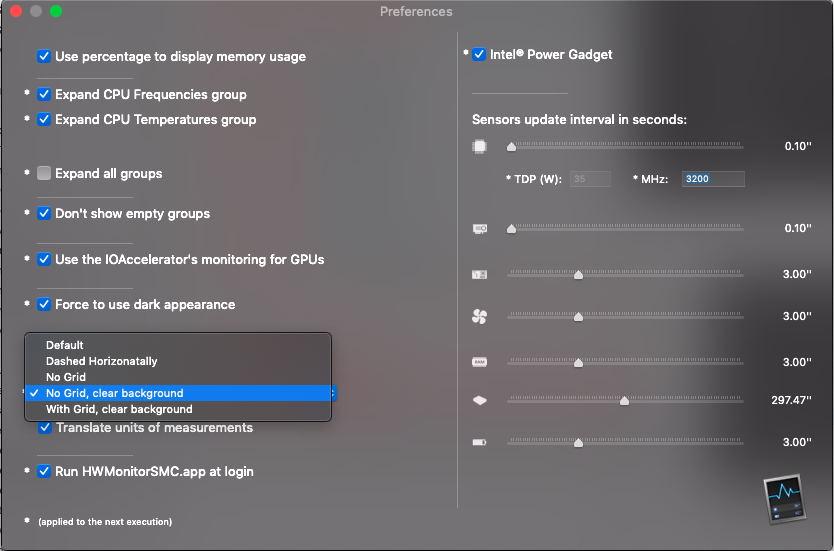This screenshot has width=834, height=551.
Task: Click 'Sensors update interval in seconds:' label
Action: click(579, 119)
